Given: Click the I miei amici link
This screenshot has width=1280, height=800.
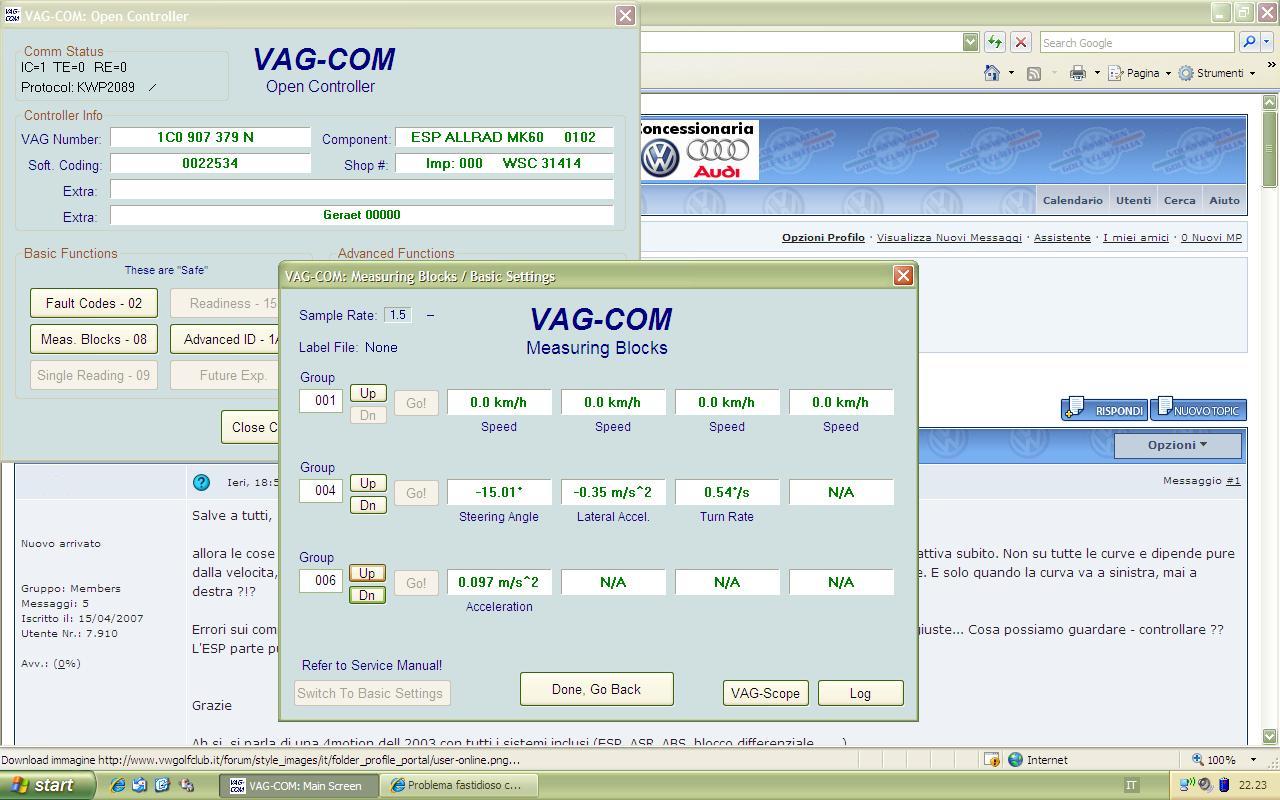Looking at the screenshot, I should click(x=1136, y=237).
